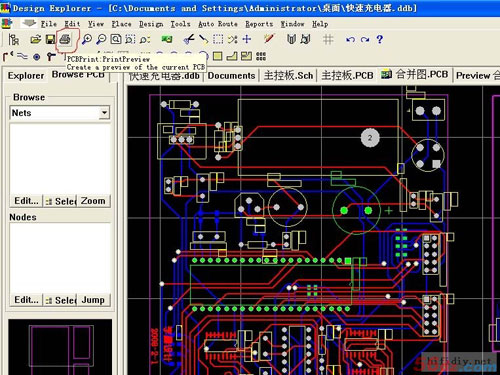Deselect all objects using the toolbar icon
Screen dimensions: 500x375
pyautogui.click(x=233, y=39)
